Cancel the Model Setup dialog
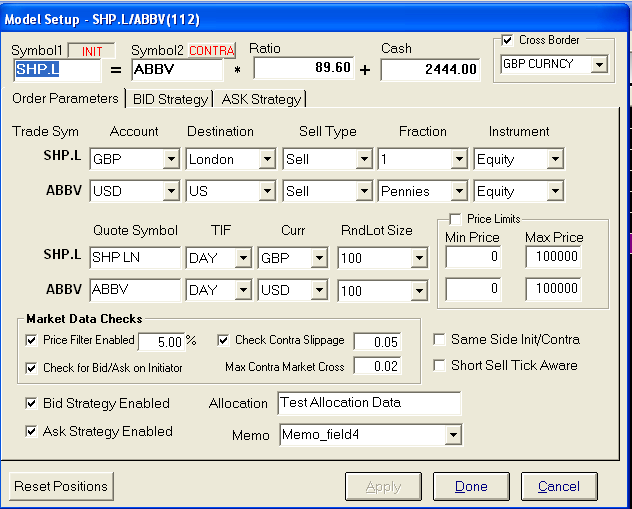 (x=559, y=486)
